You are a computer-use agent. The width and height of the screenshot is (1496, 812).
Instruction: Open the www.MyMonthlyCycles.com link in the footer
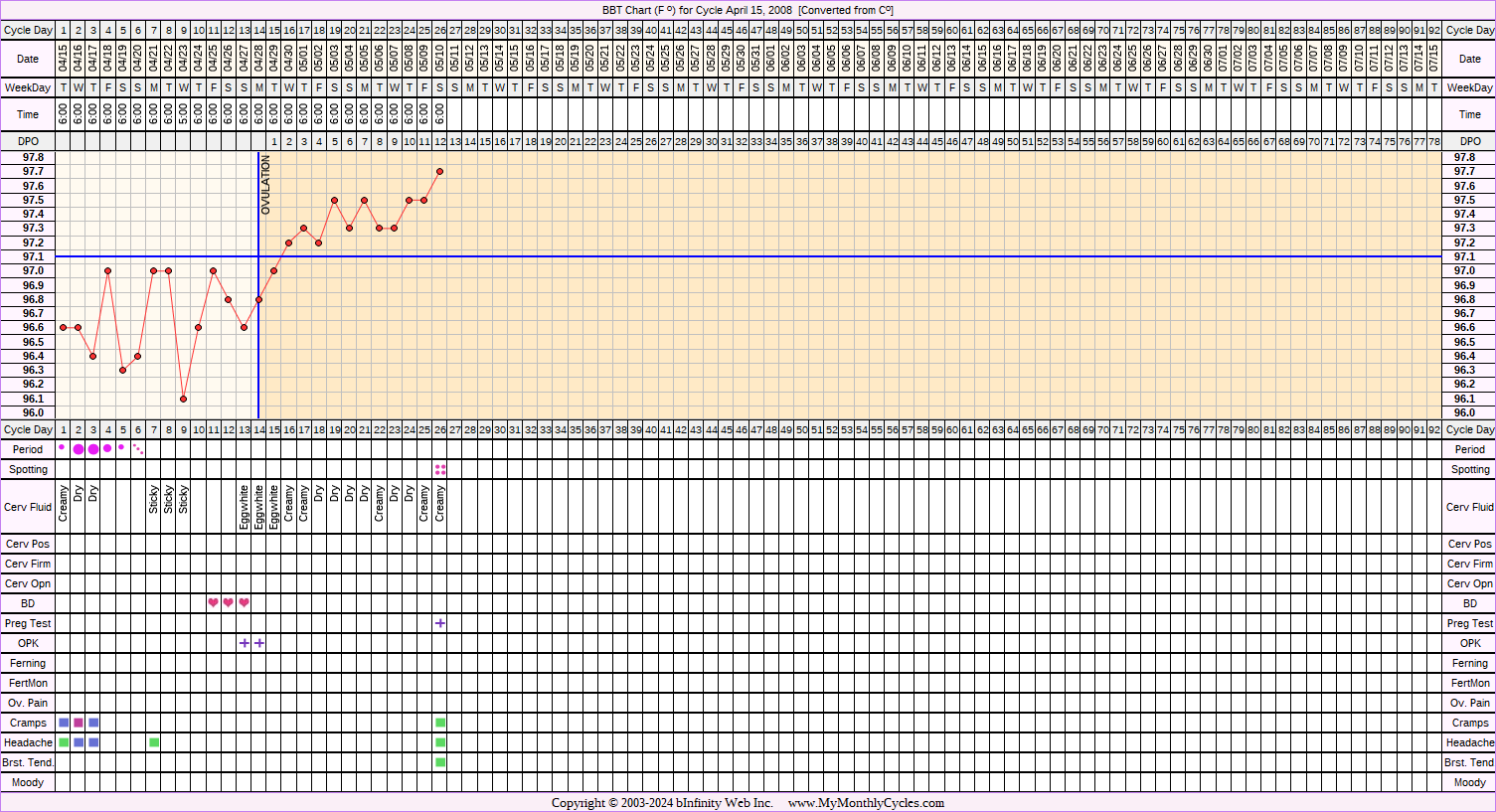(x=866, y=803)
